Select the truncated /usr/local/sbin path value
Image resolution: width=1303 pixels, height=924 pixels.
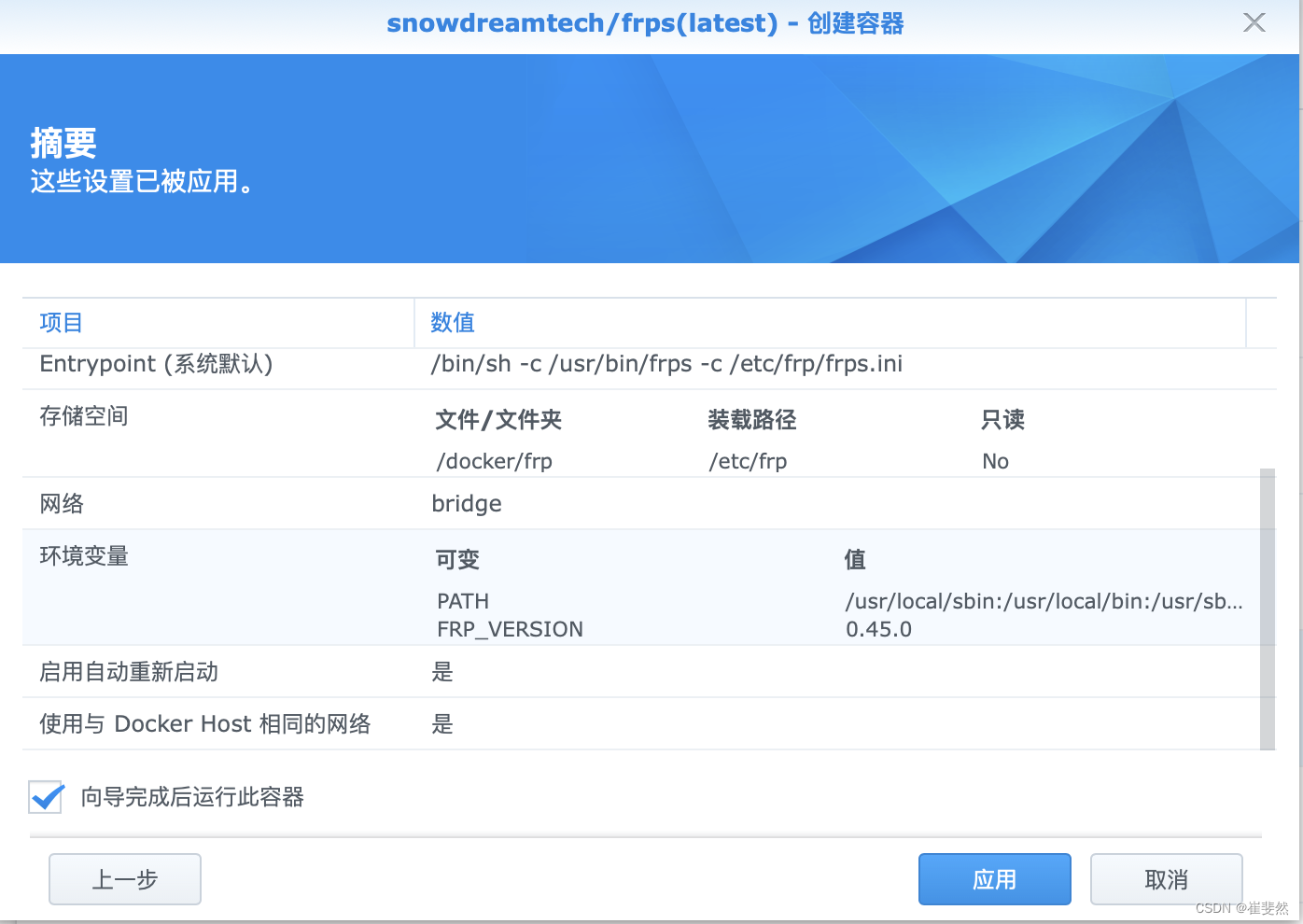click(x=1044, y=601)
